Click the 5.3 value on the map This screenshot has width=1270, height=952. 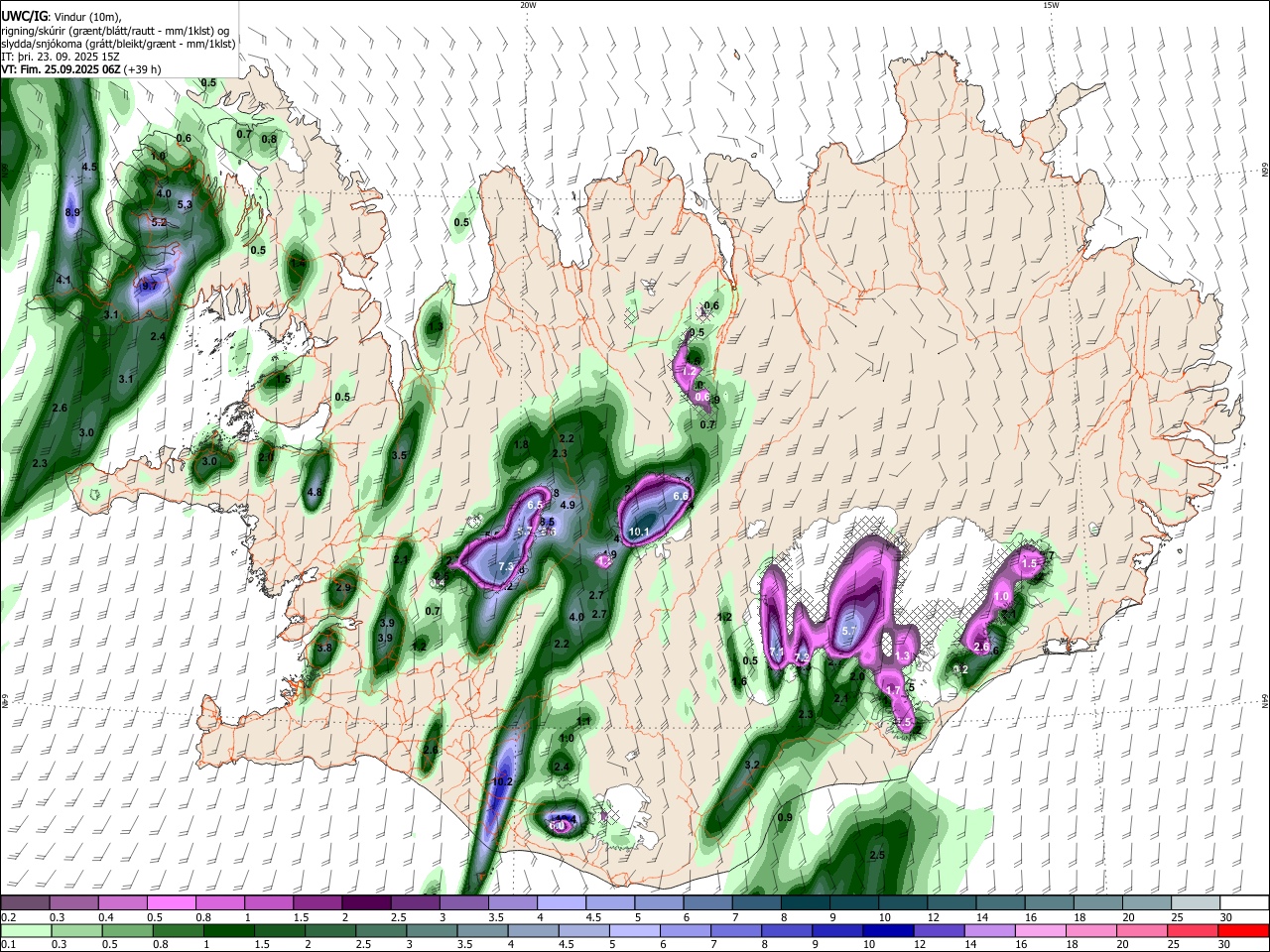(x=185, y=205)
